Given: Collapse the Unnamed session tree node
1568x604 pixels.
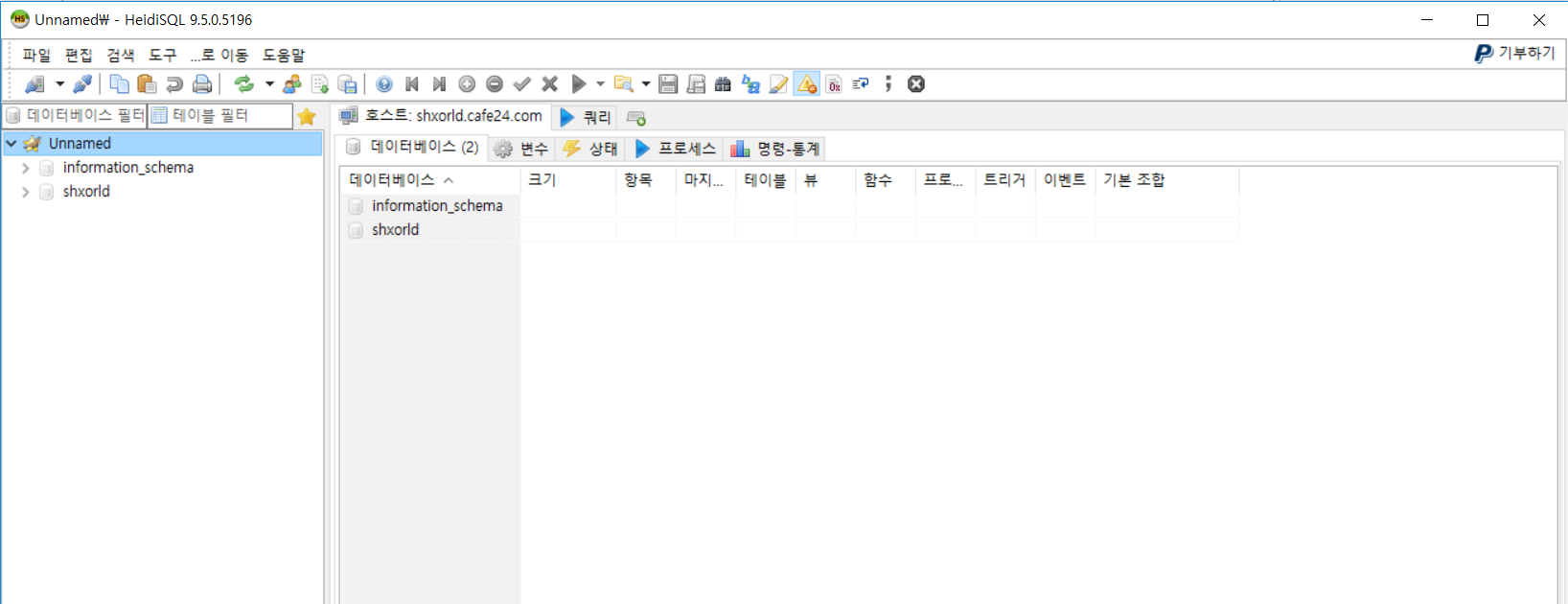Looking at the screenshot, I should (x=12, y=144).
